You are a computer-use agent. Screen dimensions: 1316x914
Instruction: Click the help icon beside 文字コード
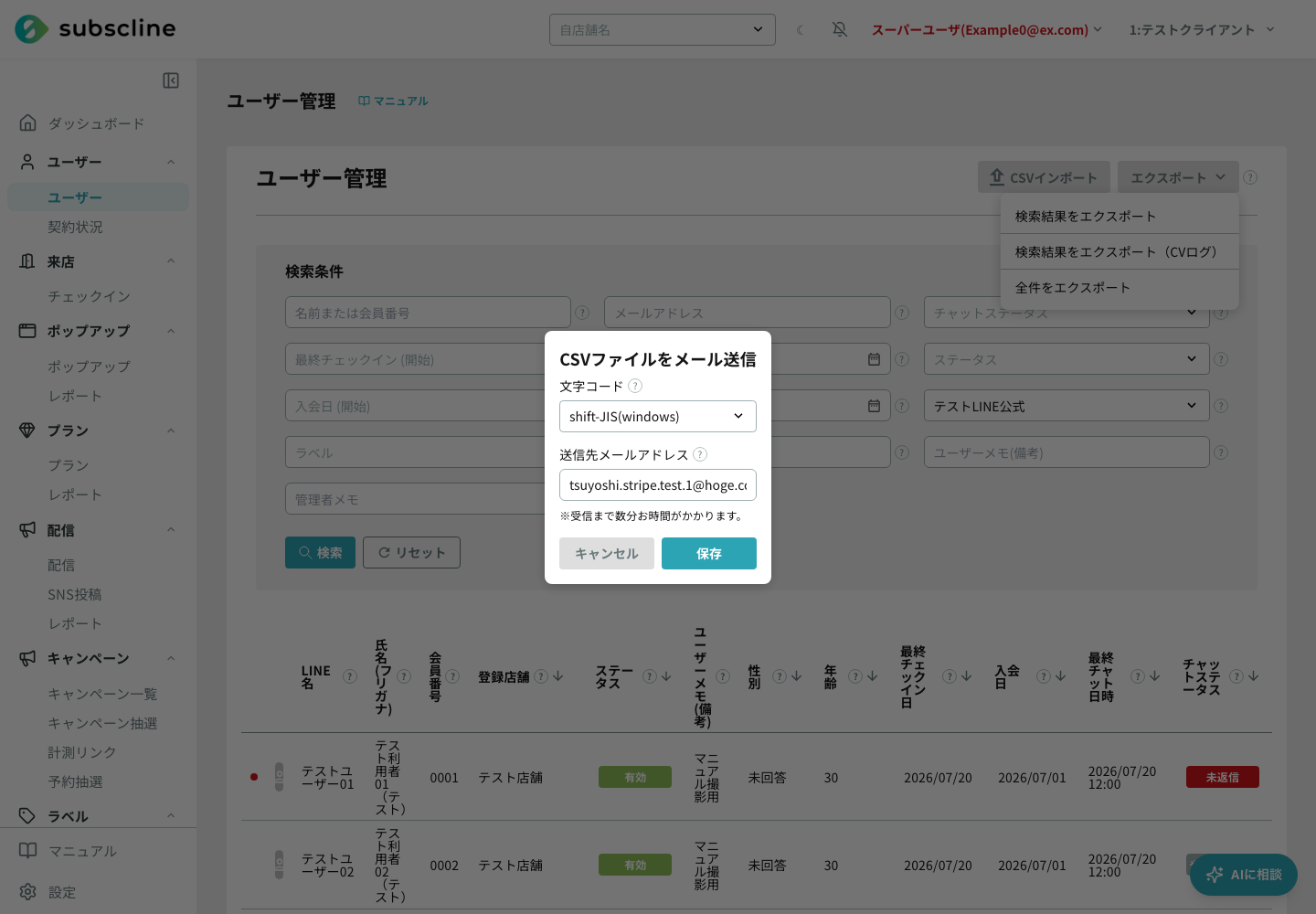tap(635, 386)
